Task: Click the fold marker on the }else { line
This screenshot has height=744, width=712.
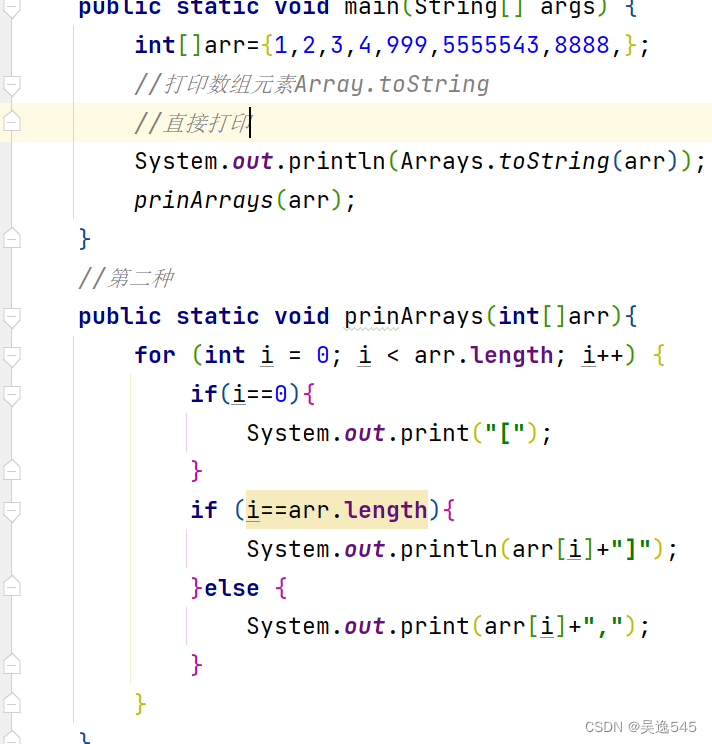Action: pos(11,587)
